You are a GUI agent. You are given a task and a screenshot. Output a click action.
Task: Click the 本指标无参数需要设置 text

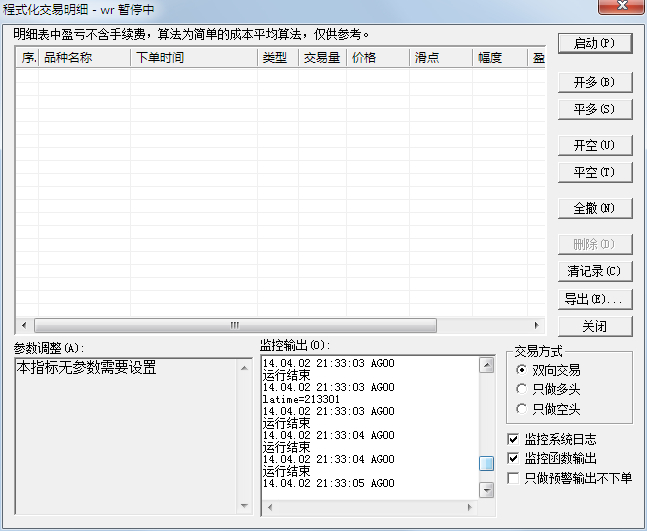pyautogui.click(x=87, y=367)
